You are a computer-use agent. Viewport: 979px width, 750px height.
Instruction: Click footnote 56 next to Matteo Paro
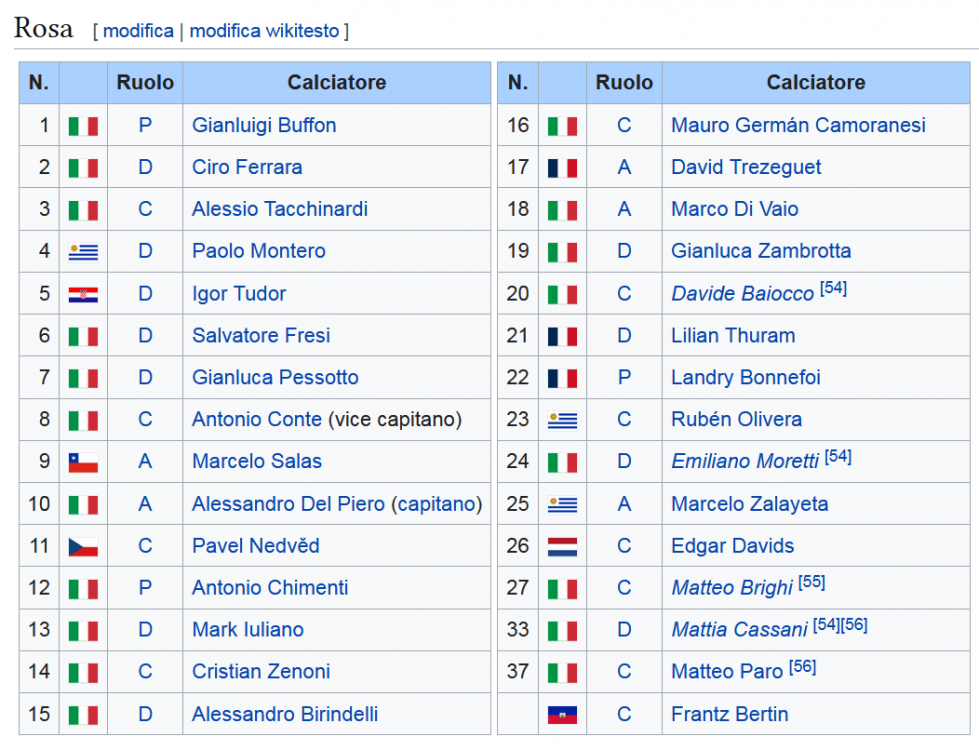(x=802, y=666)
